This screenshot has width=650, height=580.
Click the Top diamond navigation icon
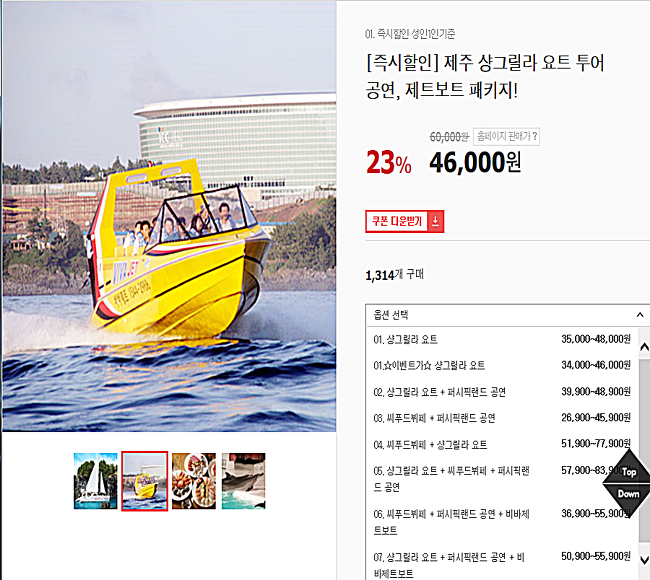(629, 467)
